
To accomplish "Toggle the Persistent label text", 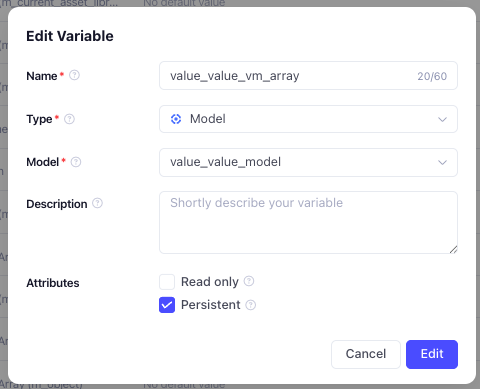I will (210, 305).
